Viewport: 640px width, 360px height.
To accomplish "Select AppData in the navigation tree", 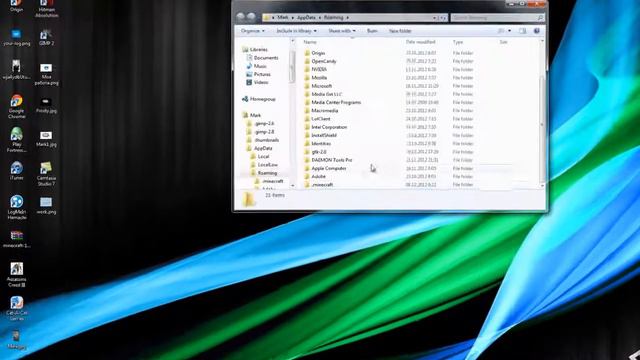I will (263, 148).
